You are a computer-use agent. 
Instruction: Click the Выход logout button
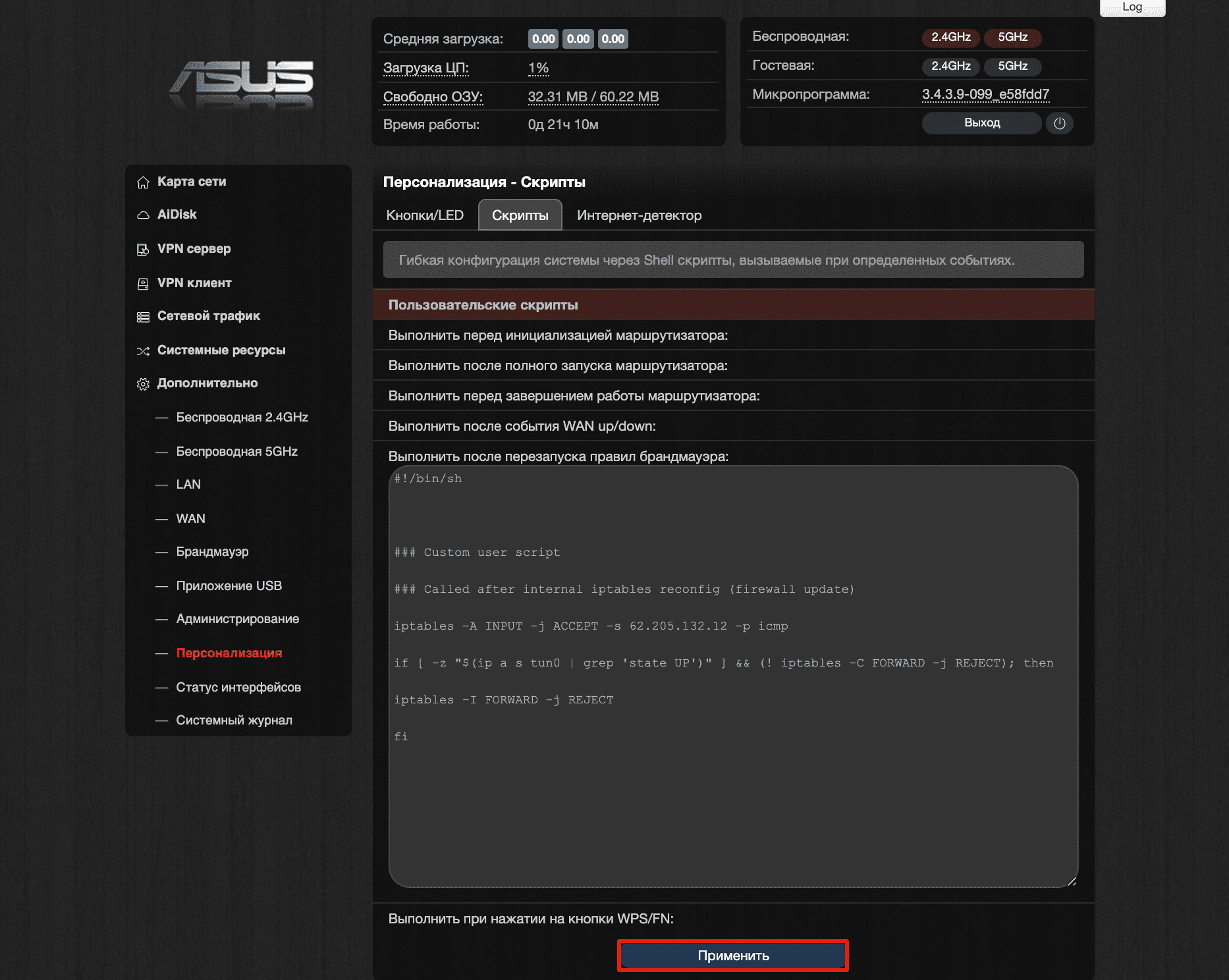click(981, 122)
